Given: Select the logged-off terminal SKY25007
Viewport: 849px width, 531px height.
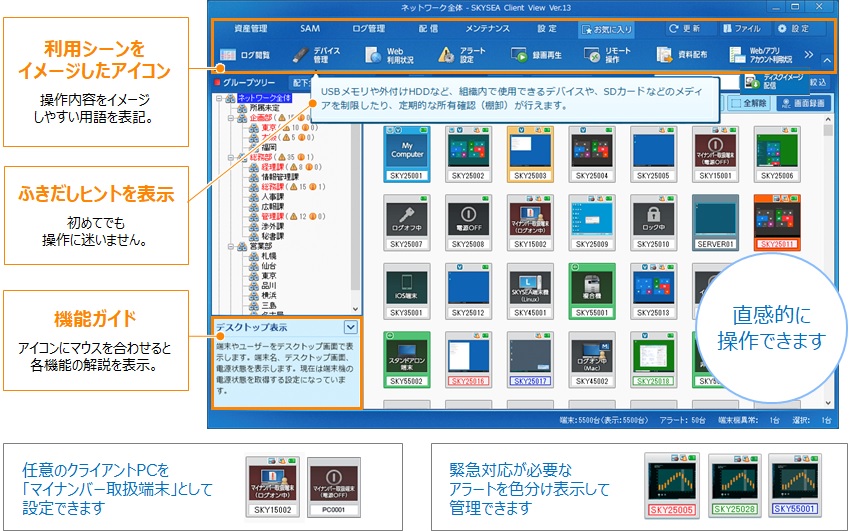Looking at the screenshot, I should tap(407, 222).
